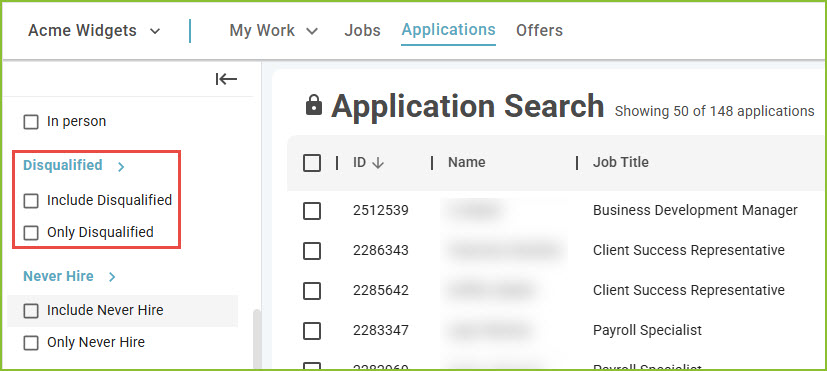Select the row for application 2286343
Viewport: 827px width, 371px height.
click(x=312, y=251)
